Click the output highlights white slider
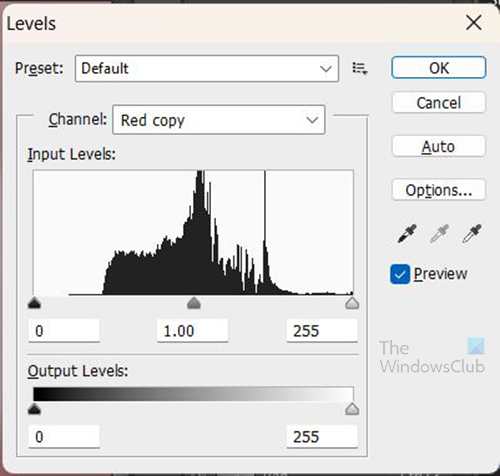The image size is (500, 476). tap(352, 409)
